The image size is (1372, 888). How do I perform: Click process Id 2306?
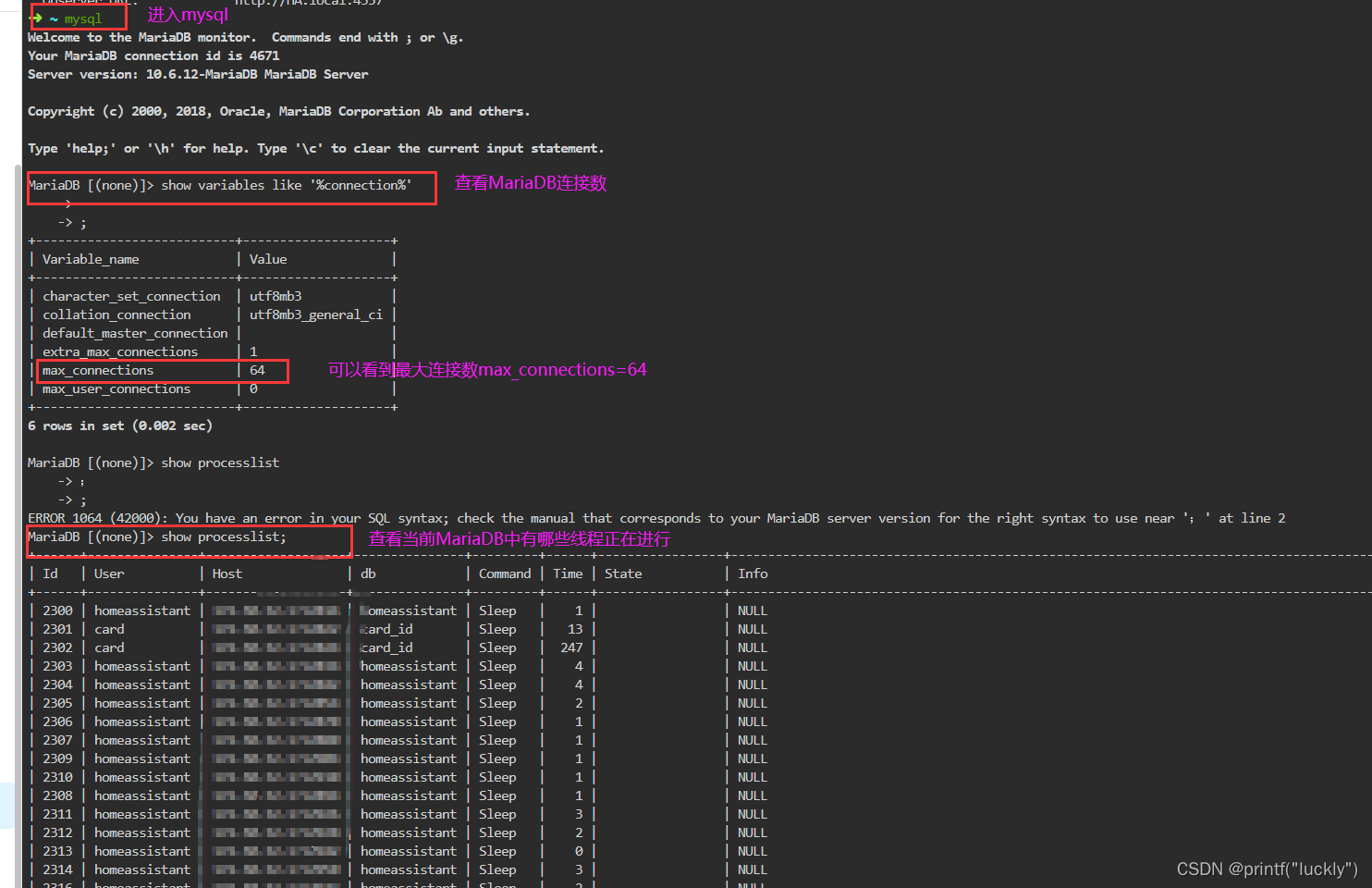(x=57, y=721)
